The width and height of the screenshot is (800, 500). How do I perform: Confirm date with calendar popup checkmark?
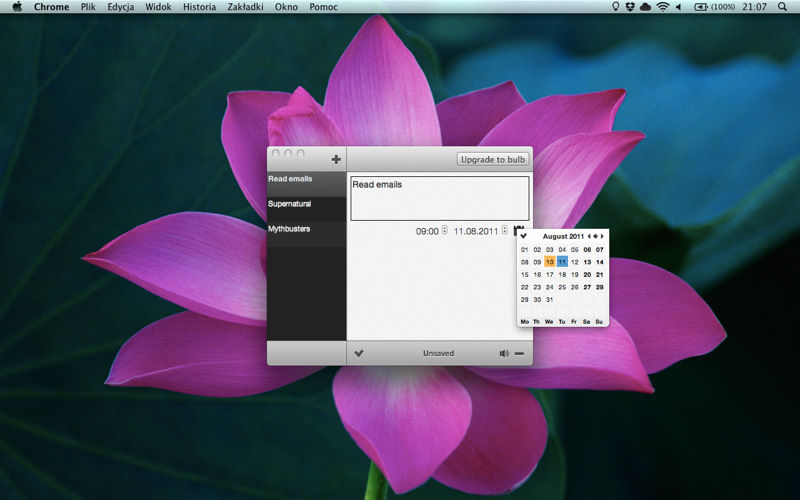524,237
